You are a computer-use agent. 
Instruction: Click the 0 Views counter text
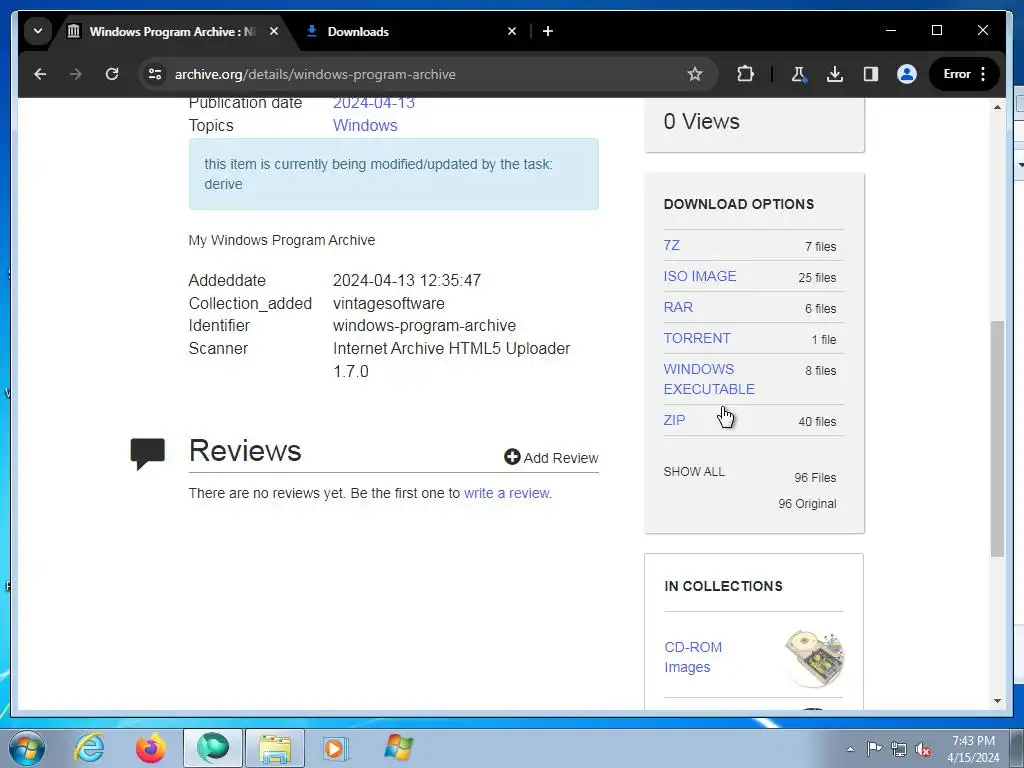point(701,121)
